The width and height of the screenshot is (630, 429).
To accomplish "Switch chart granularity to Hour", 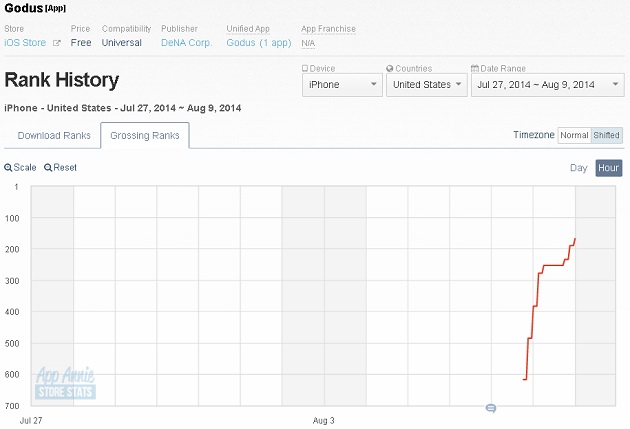I will click(x=609, y=168).
